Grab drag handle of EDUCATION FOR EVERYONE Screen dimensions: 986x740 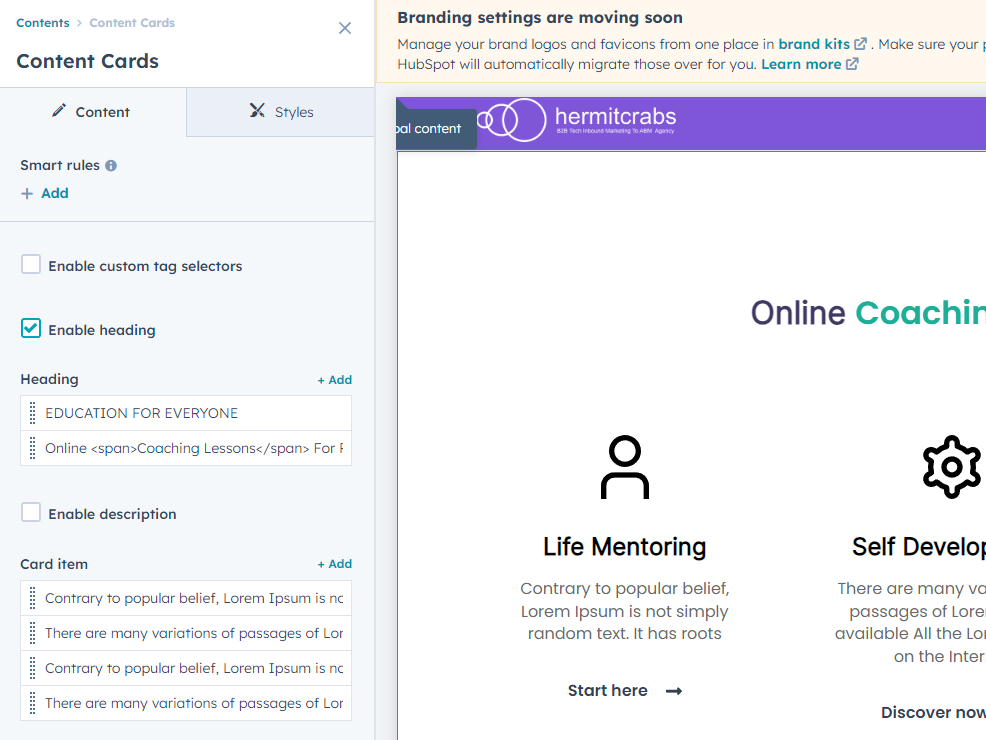[x=33, y=413]
